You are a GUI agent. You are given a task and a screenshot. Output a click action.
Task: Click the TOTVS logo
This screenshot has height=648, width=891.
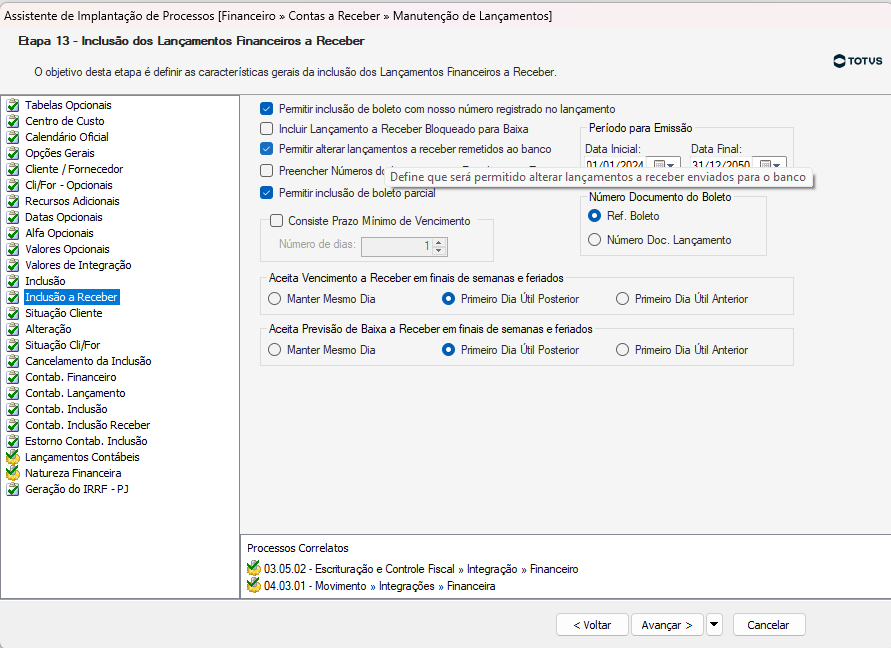(857, 61)
